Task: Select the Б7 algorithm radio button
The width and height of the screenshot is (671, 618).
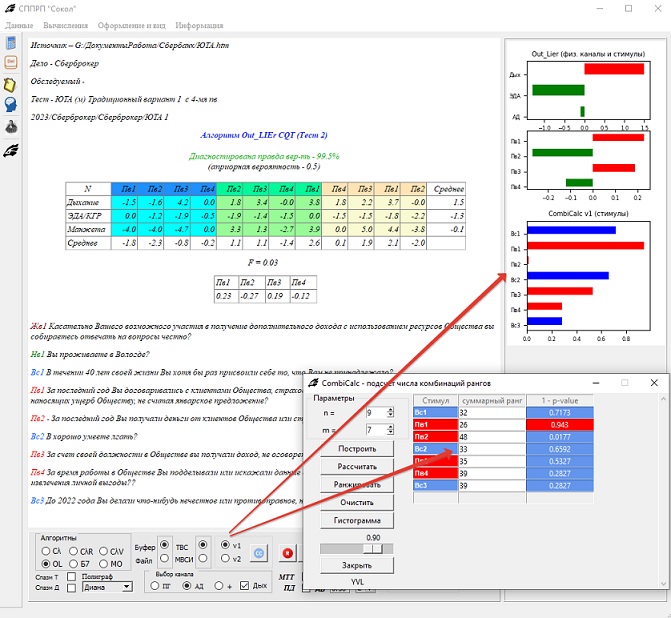Action: 74,564
